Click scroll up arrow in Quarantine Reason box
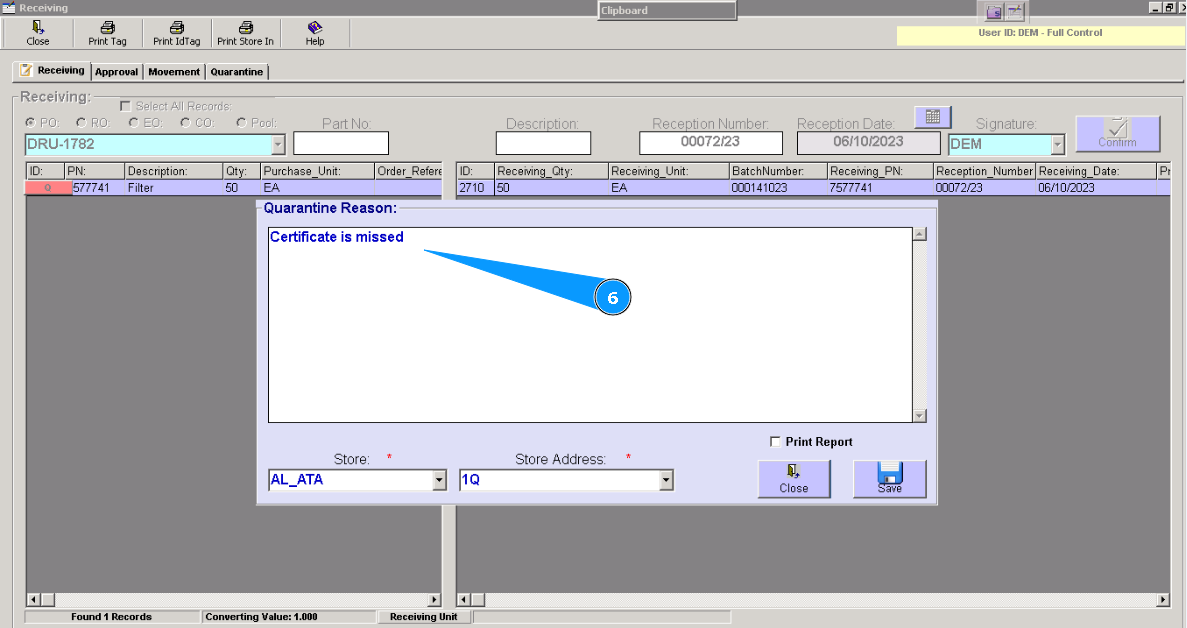The image size is (1187, 628). 919,234
